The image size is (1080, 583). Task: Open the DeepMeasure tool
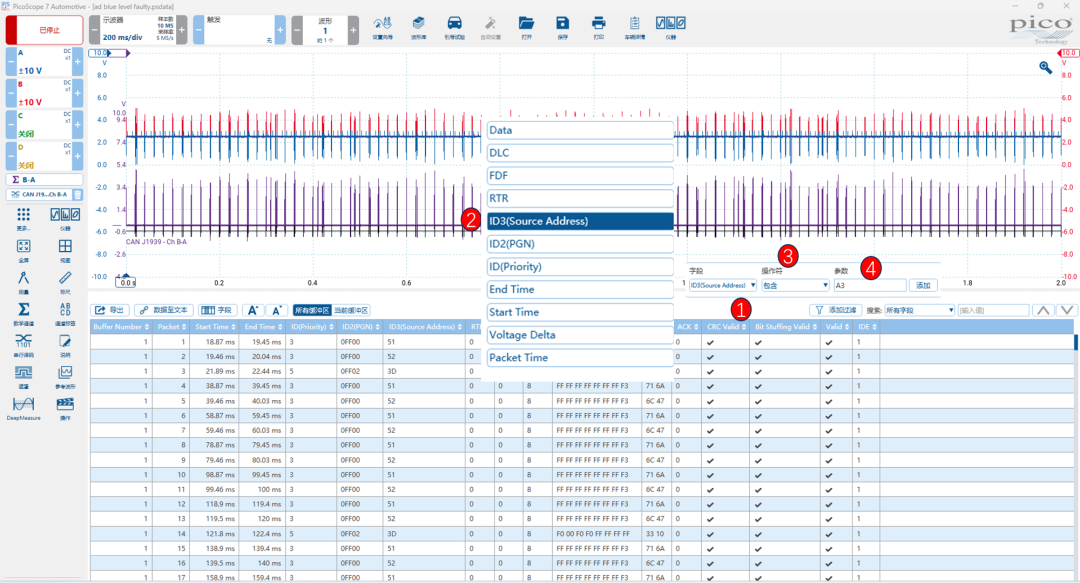coord(23,405)
